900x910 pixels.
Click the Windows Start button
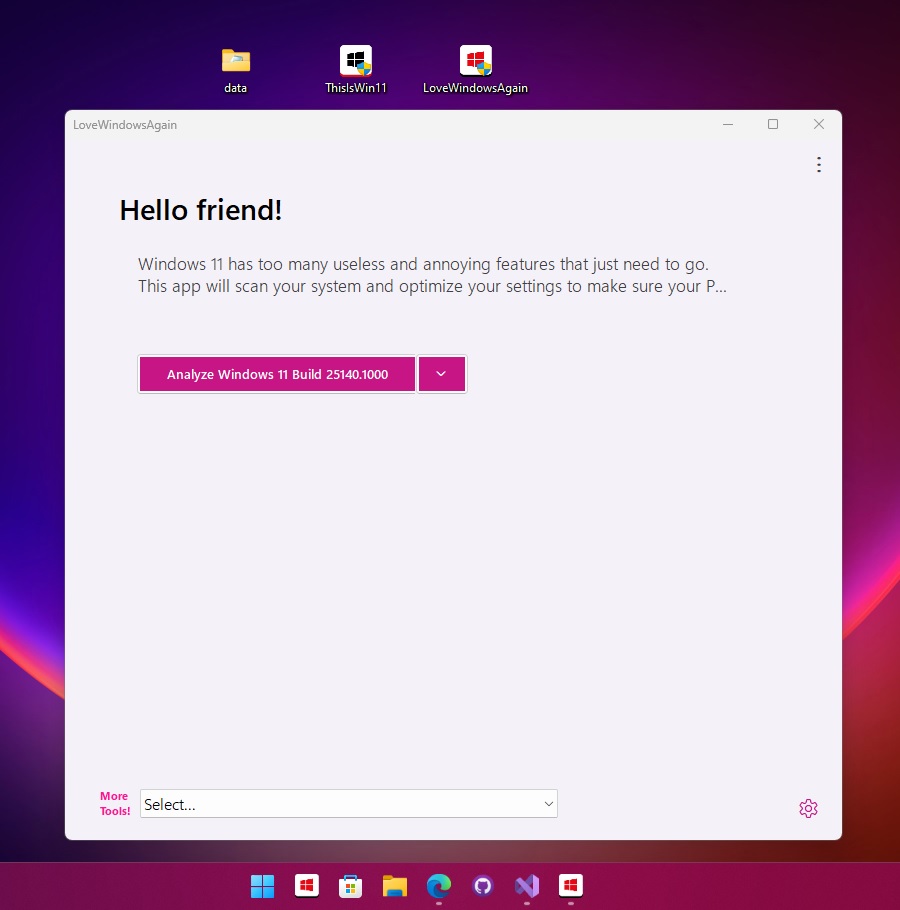coord(262,886)
